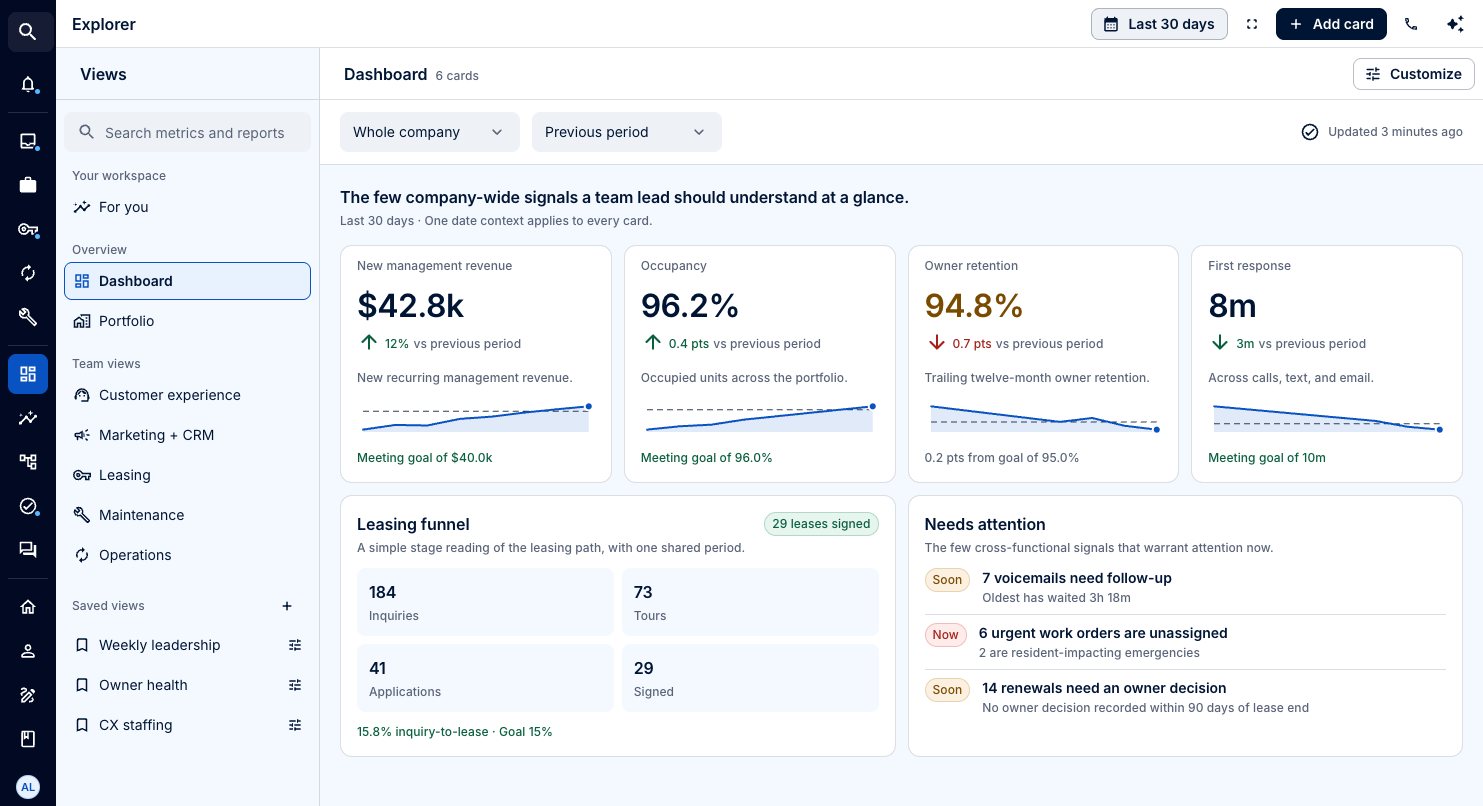Screen dimensions: 1483x806
Task: Open the Last 30 days date picker
Action: coord(1159,24)
